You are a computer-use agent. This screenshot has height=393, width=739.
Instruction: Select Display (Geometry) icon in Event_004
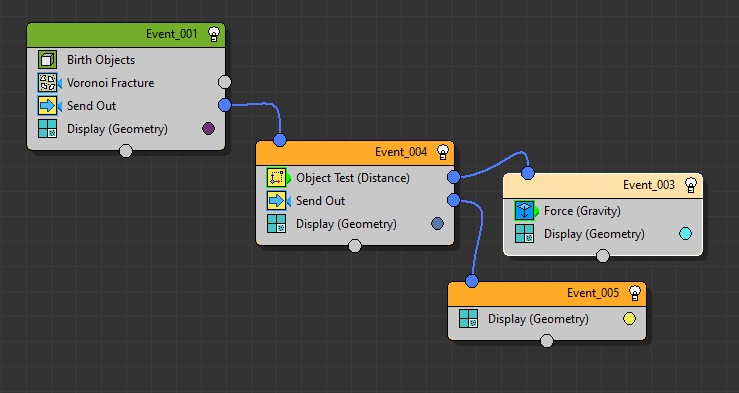point(277,224)
